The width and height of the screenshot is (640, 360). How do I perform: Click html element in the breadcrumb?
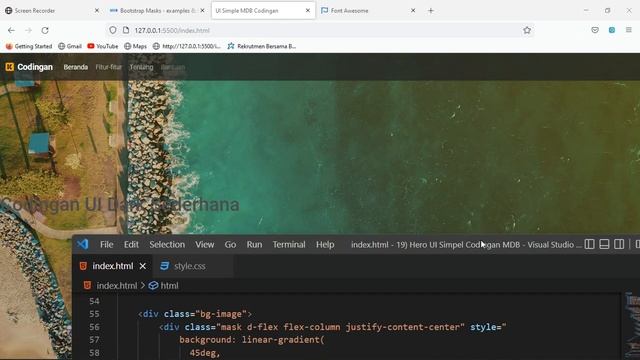point(169,286)
